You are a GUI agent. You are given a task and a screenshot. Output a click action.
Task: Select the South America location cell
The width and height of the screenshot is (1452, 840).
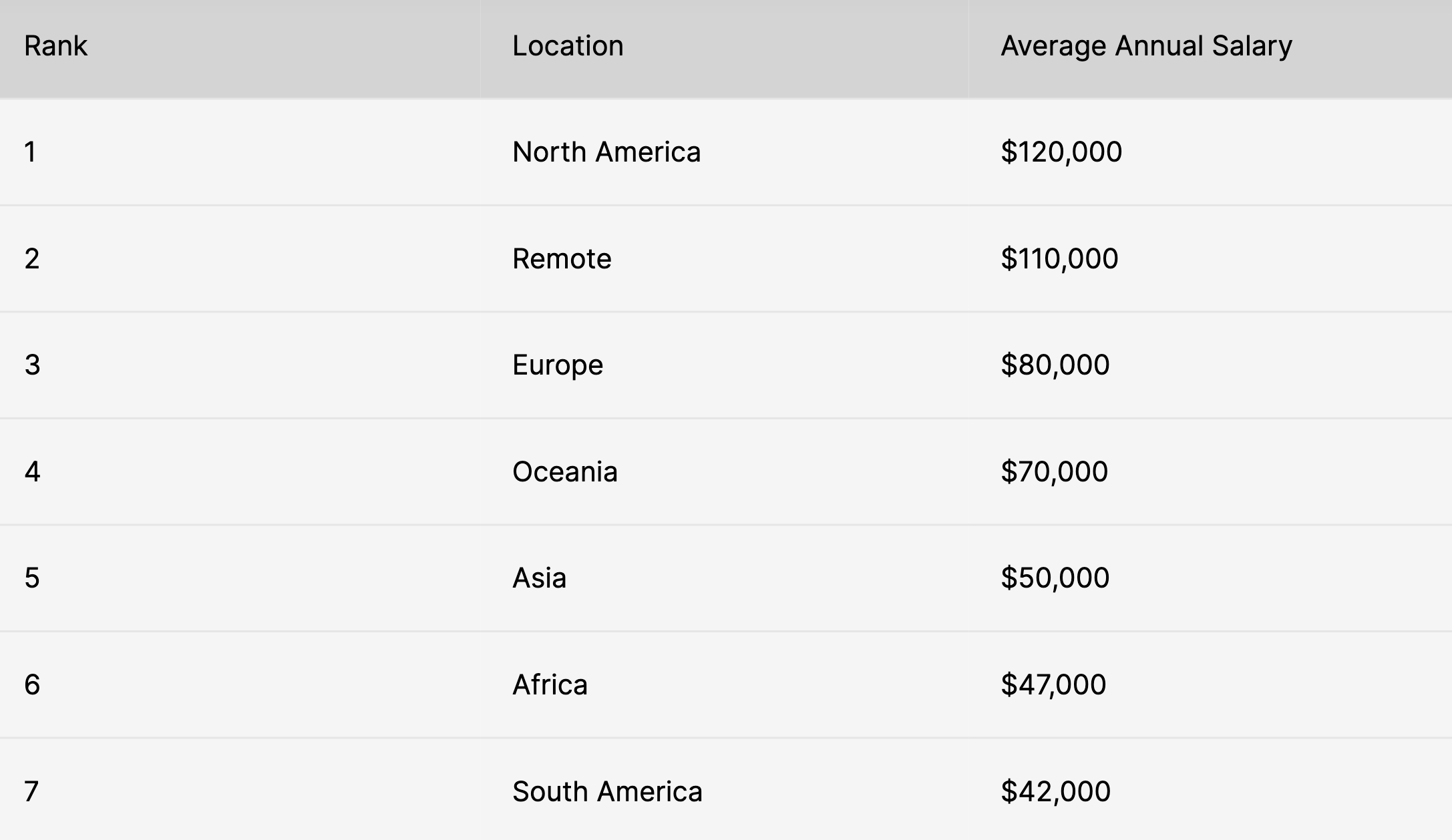pos(607,792)
